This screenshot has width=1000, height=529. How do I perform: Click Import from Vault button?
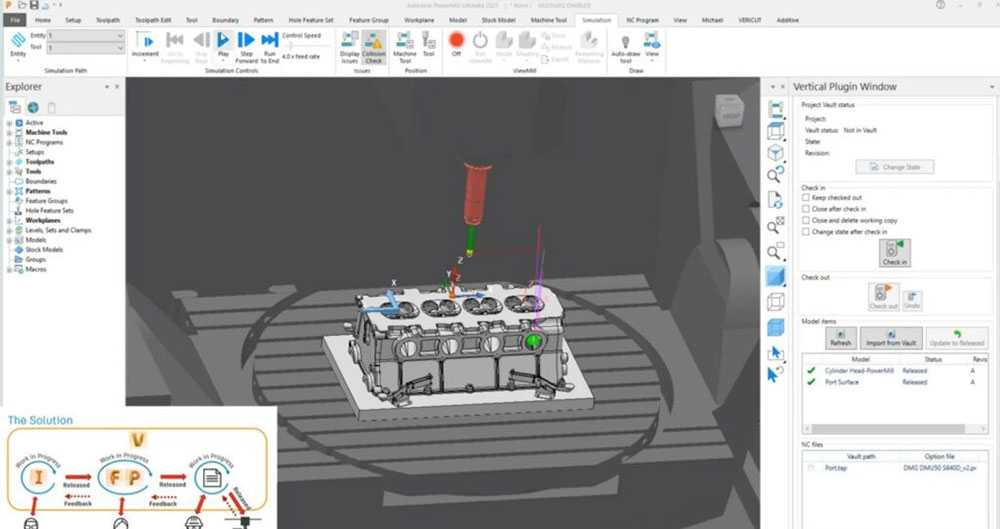891,338
